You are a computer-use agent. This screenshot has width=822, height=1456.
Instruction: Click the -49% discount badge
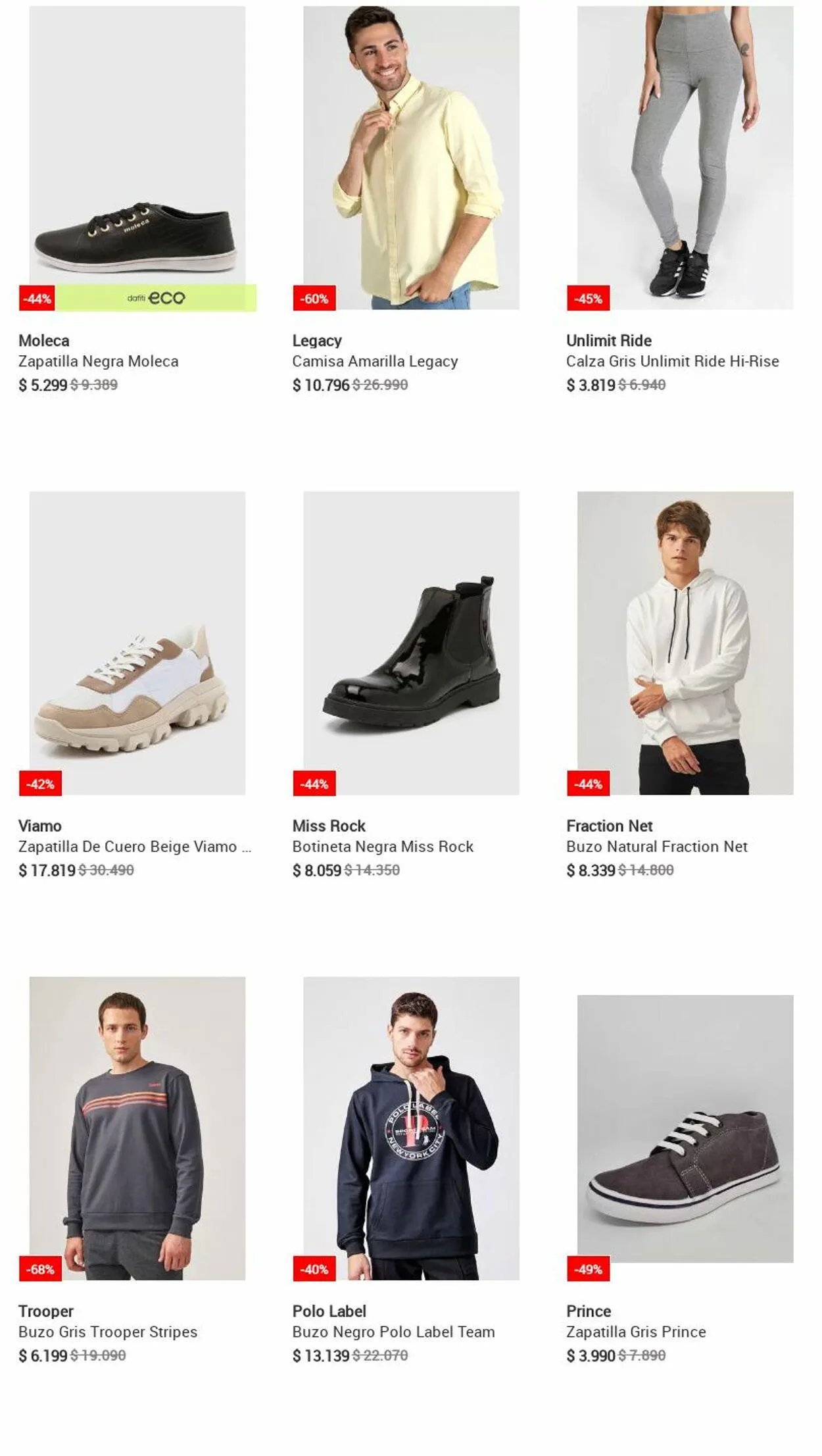point(588,1269)
